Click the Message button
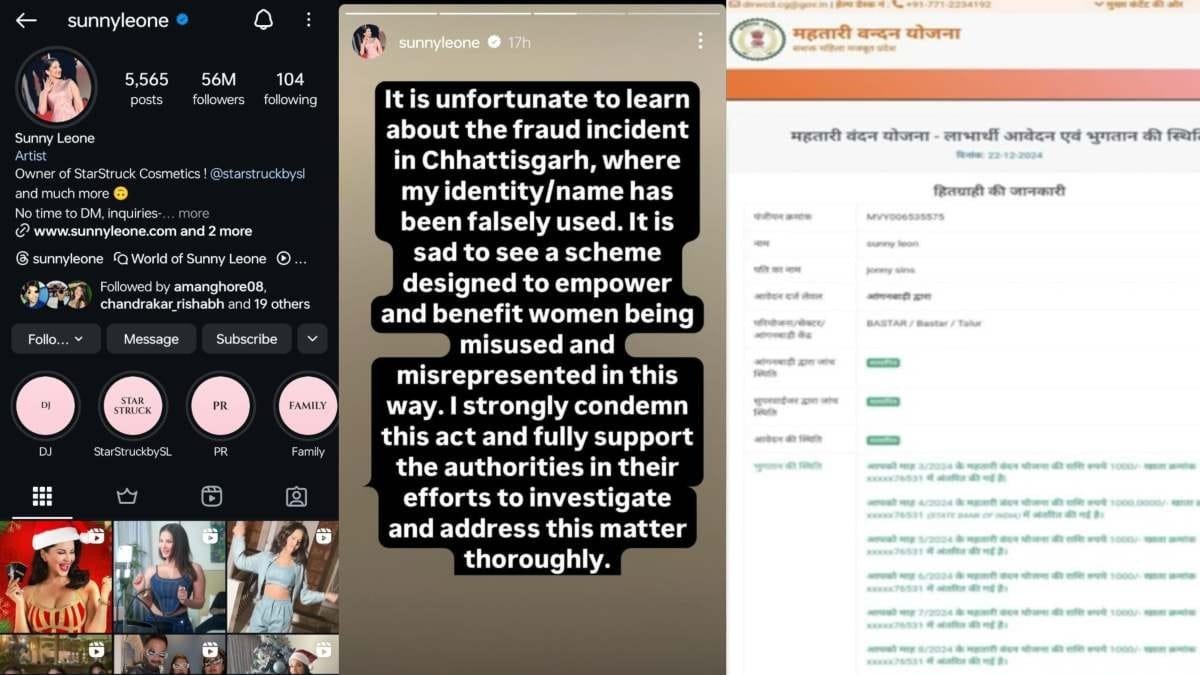The height and width of the screenshot is (675, 1200). click(x=151, y=339)
